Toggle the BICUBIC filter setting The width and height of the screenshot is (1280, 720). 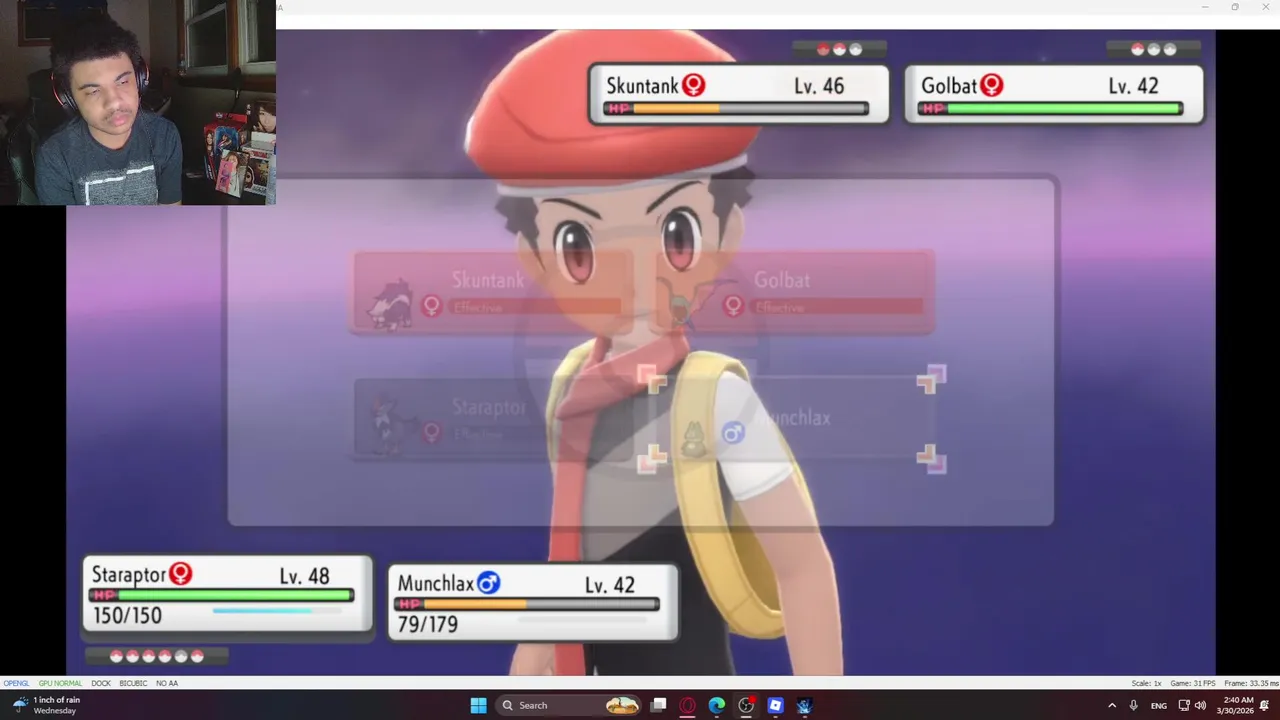pos(133,683)
